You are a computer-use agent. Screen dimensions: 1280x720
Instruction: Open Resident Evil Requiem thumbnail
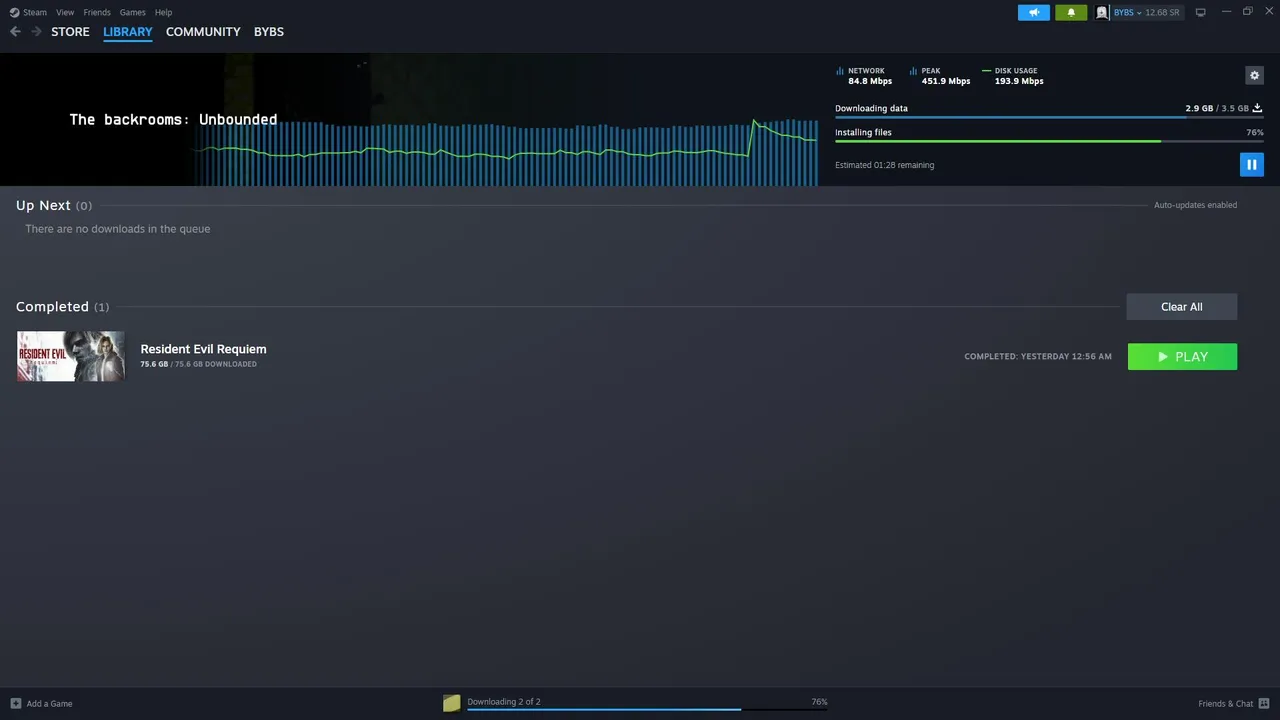click(71, 356)
